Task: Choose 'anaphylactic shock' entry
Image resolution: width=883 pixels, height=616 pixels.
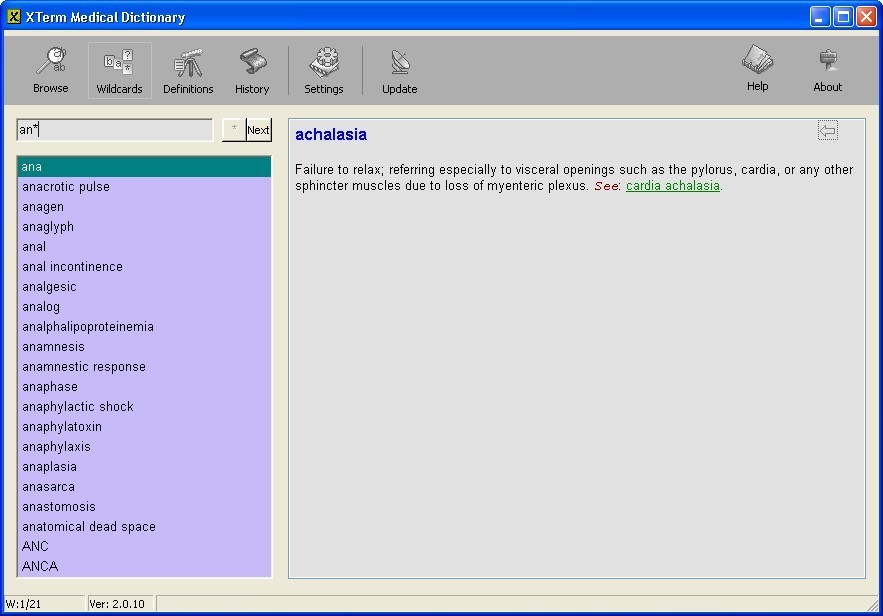Action: coord(144,407)
